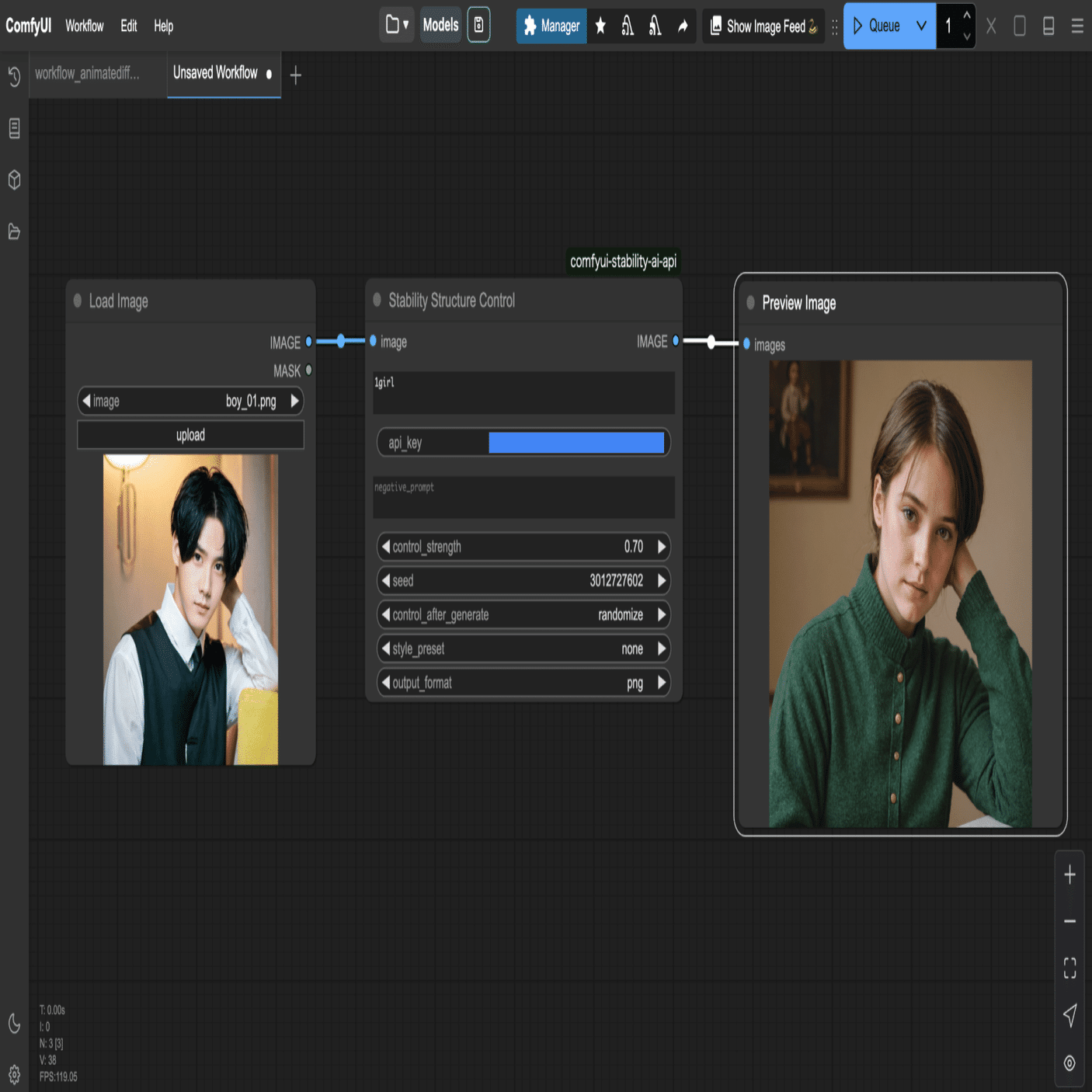Open the folder dropdown icon in top bar

pyautogui.click(x=397, y=25)
